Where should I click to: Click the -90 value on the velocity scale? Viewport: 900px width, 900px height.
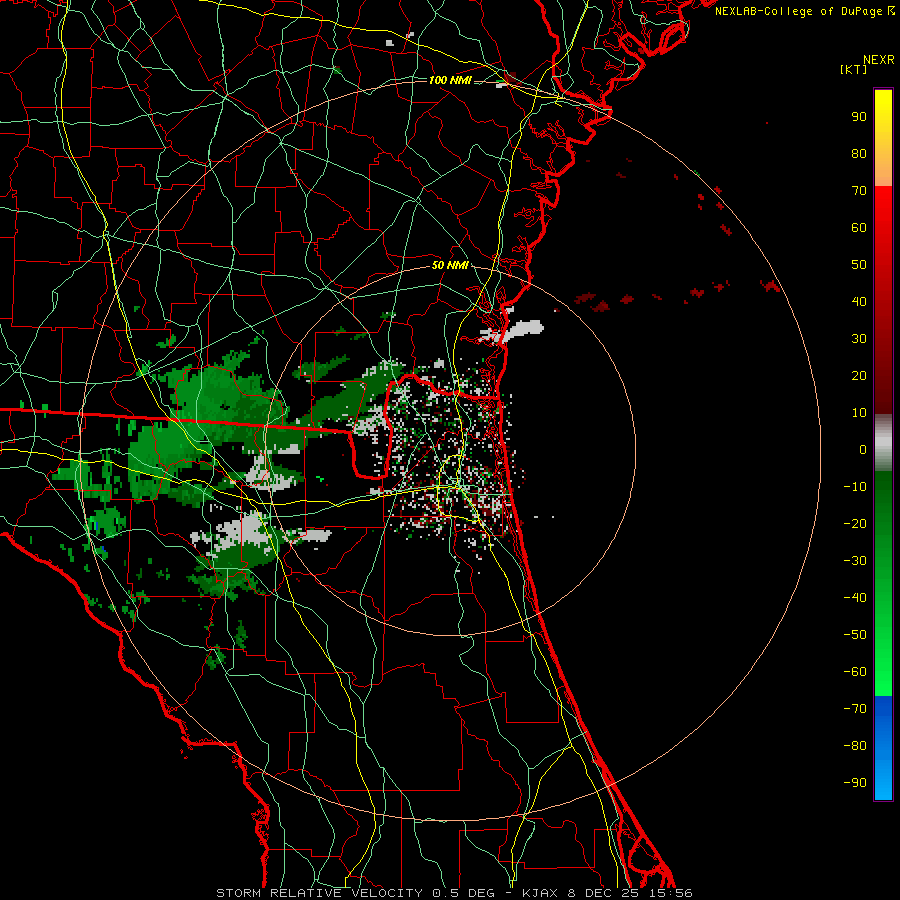[855, 783]
